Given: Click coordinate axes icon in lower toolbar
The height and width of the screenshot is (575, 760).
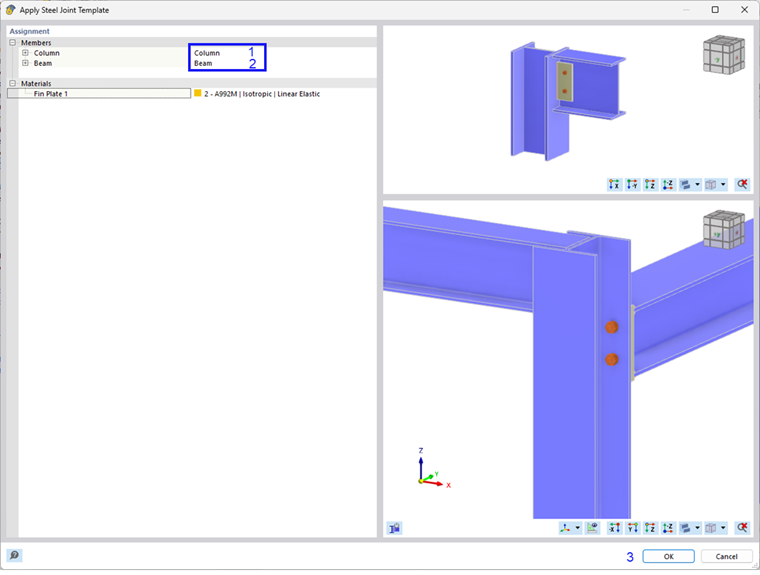Looking at the screenshot, I should point(565,528).
